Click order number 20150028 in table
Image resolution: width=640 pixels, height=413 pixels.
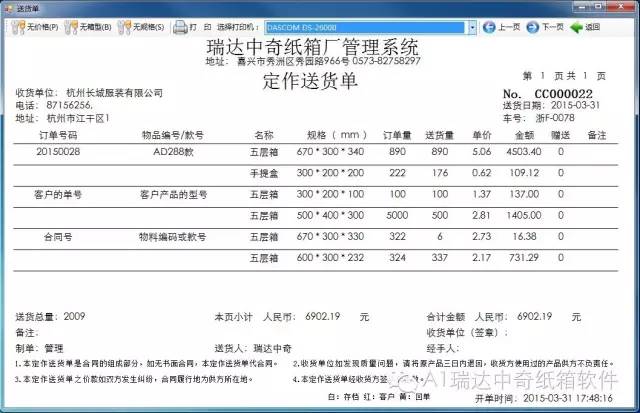click(57, 152)
